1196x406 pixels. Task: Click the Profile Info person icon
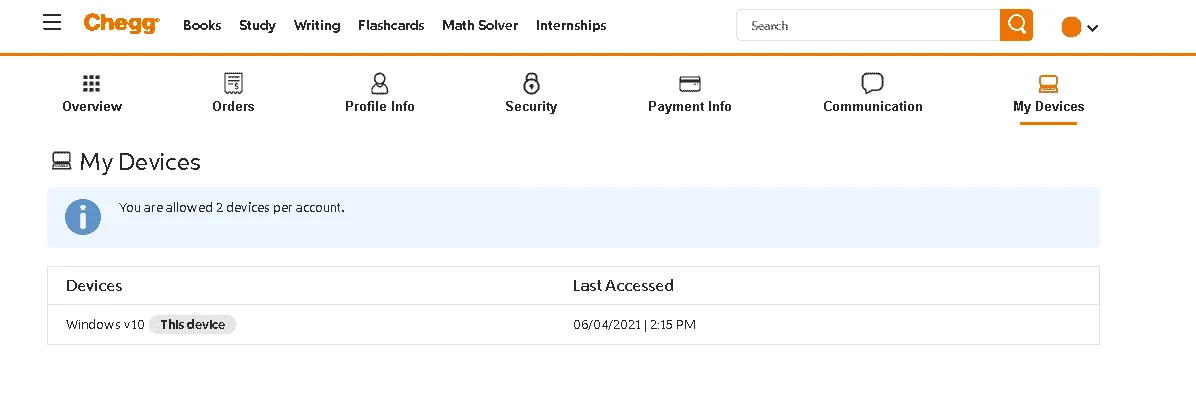tap(379, 83)
